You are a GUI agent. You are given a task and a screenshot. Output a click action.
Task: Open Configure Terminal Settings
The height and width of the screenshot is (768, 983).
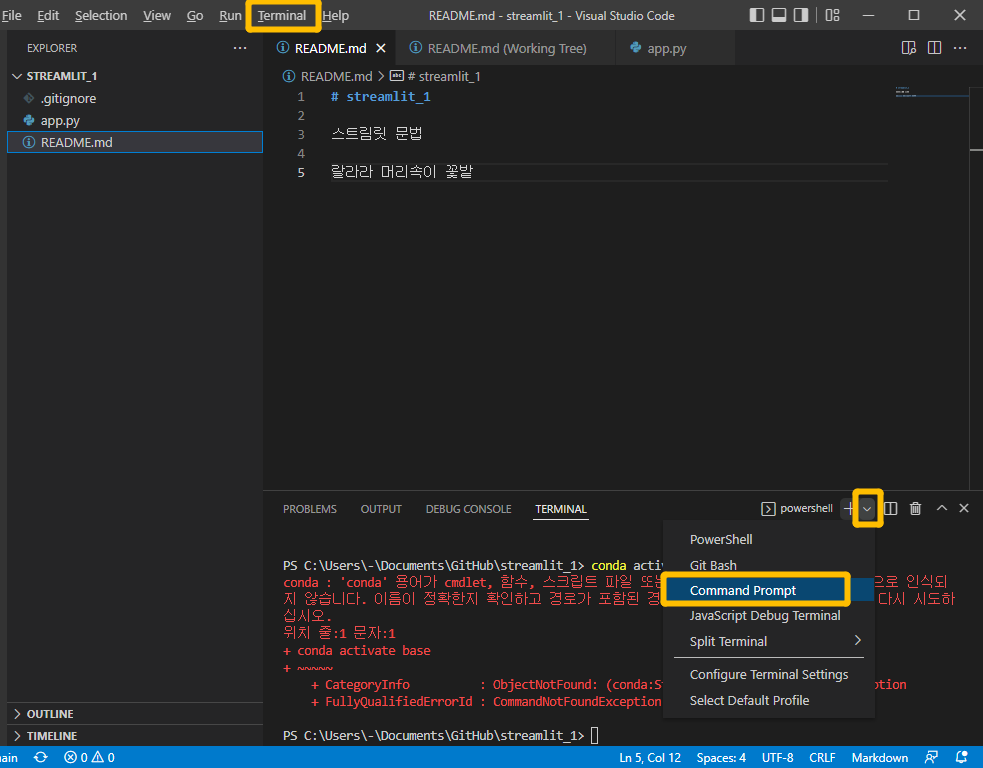point(769,675)
